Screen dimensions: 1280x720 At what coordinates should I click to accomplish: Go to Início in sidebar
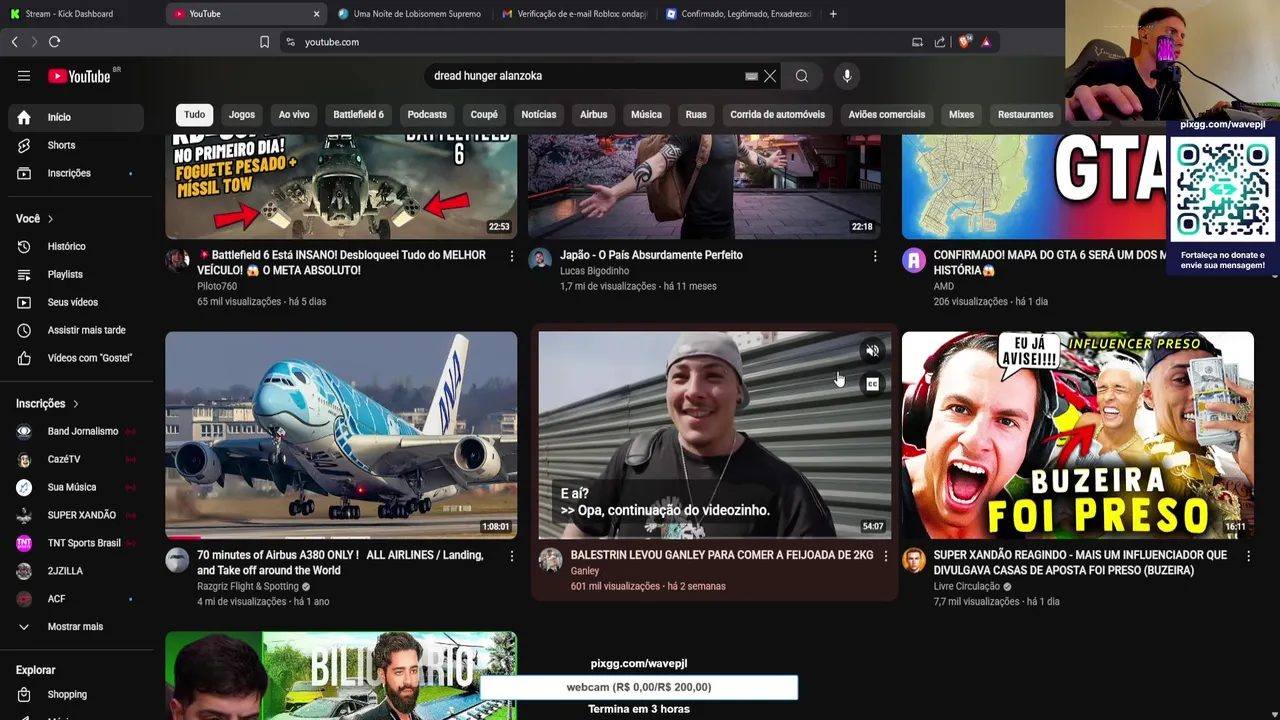click(x=76, y=117)
